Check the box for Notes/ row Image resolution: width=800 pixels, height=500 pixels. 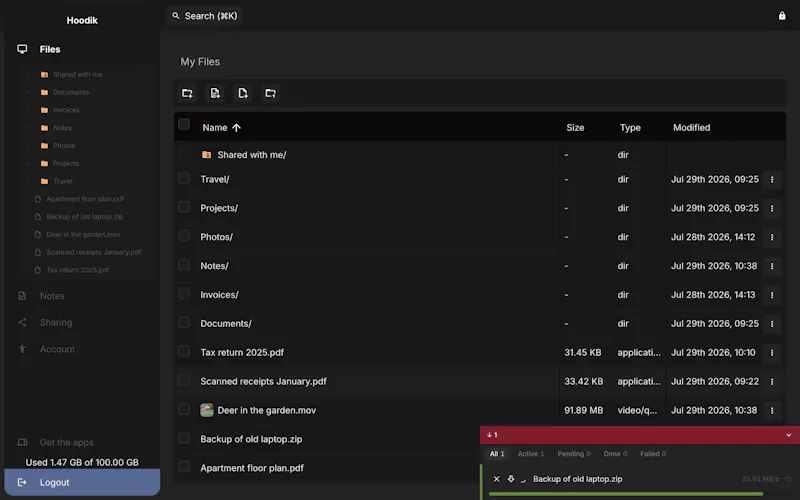(x=184, y=265)
